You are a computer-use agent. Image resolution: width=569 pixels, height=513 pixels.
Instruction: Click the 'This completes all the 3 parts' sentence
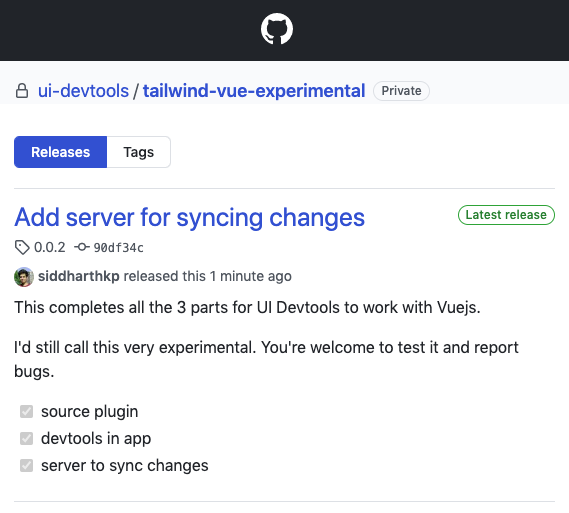pyautogui.click(x=247, y=308)
